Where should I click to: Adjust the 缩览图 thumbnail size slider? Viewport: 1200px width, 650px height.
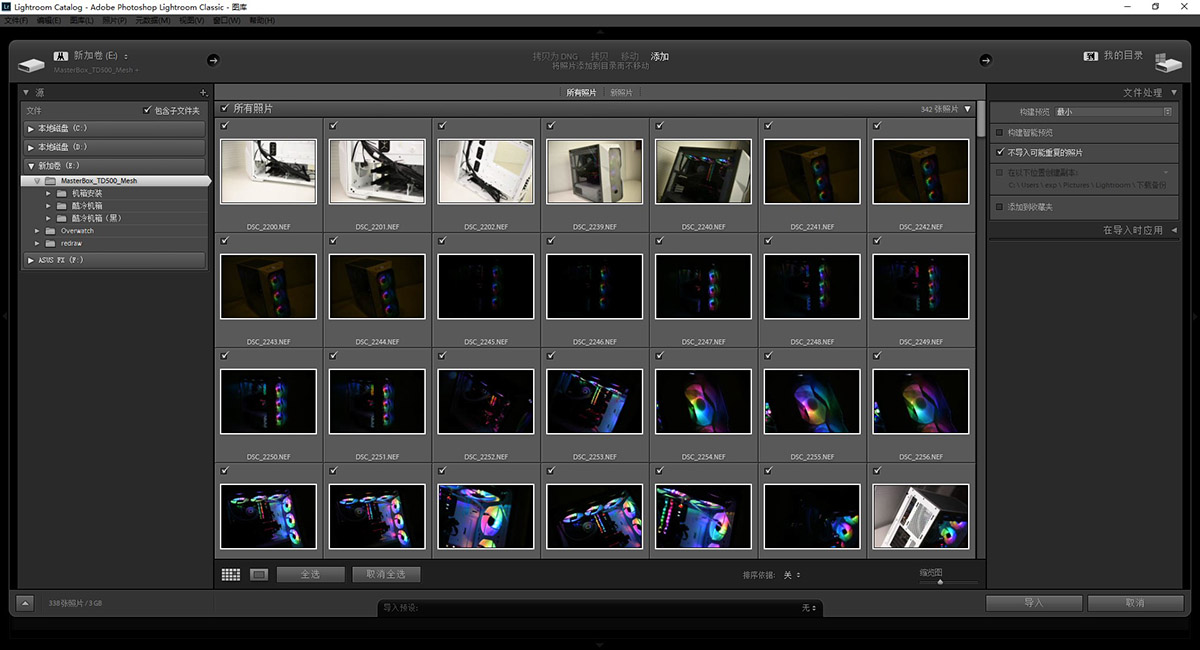pyautogui.click(x=939, y=582)
